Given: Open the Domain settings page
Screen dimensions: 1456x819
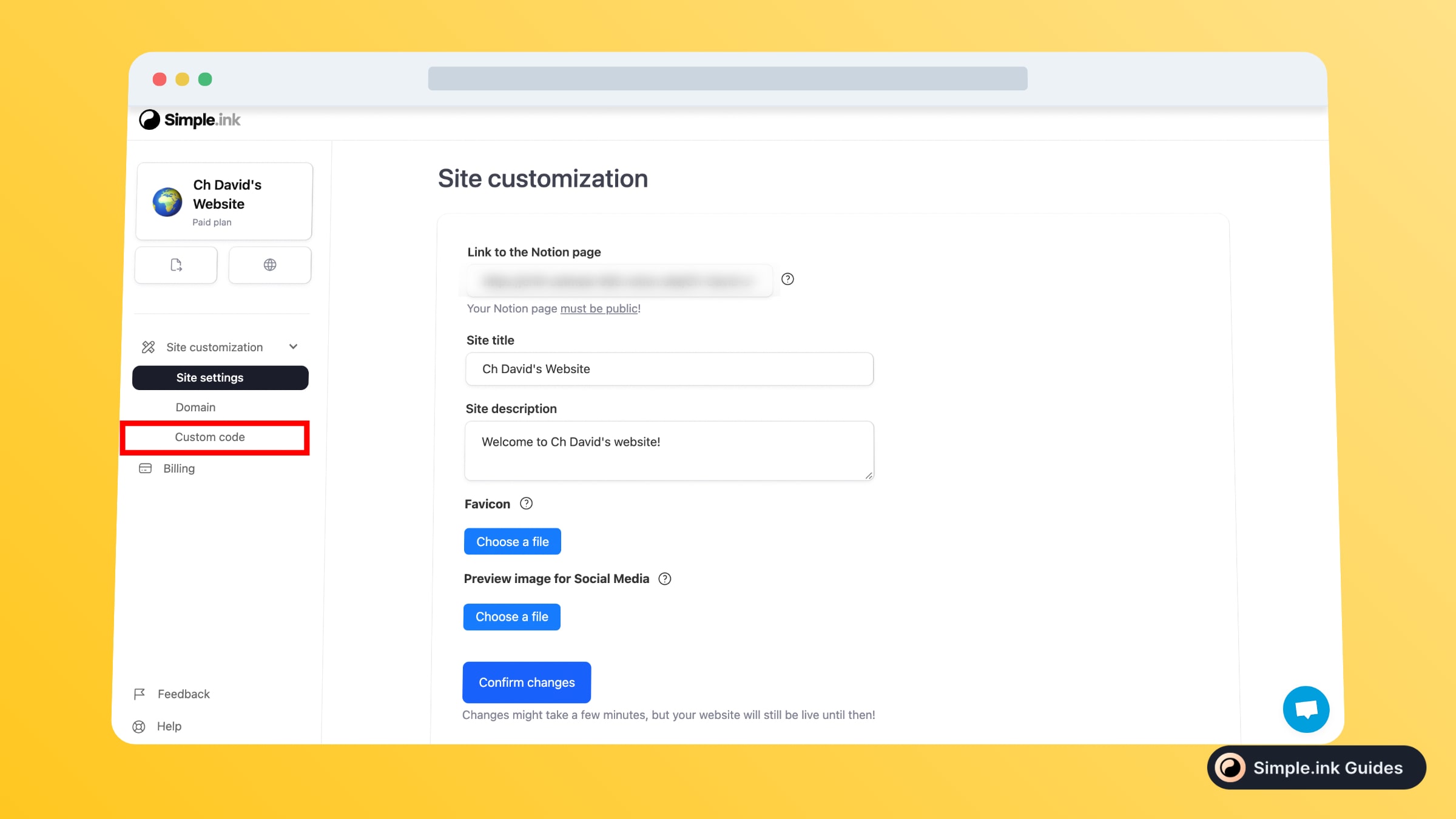Looking at the screenshot, I should click(195, 406).
